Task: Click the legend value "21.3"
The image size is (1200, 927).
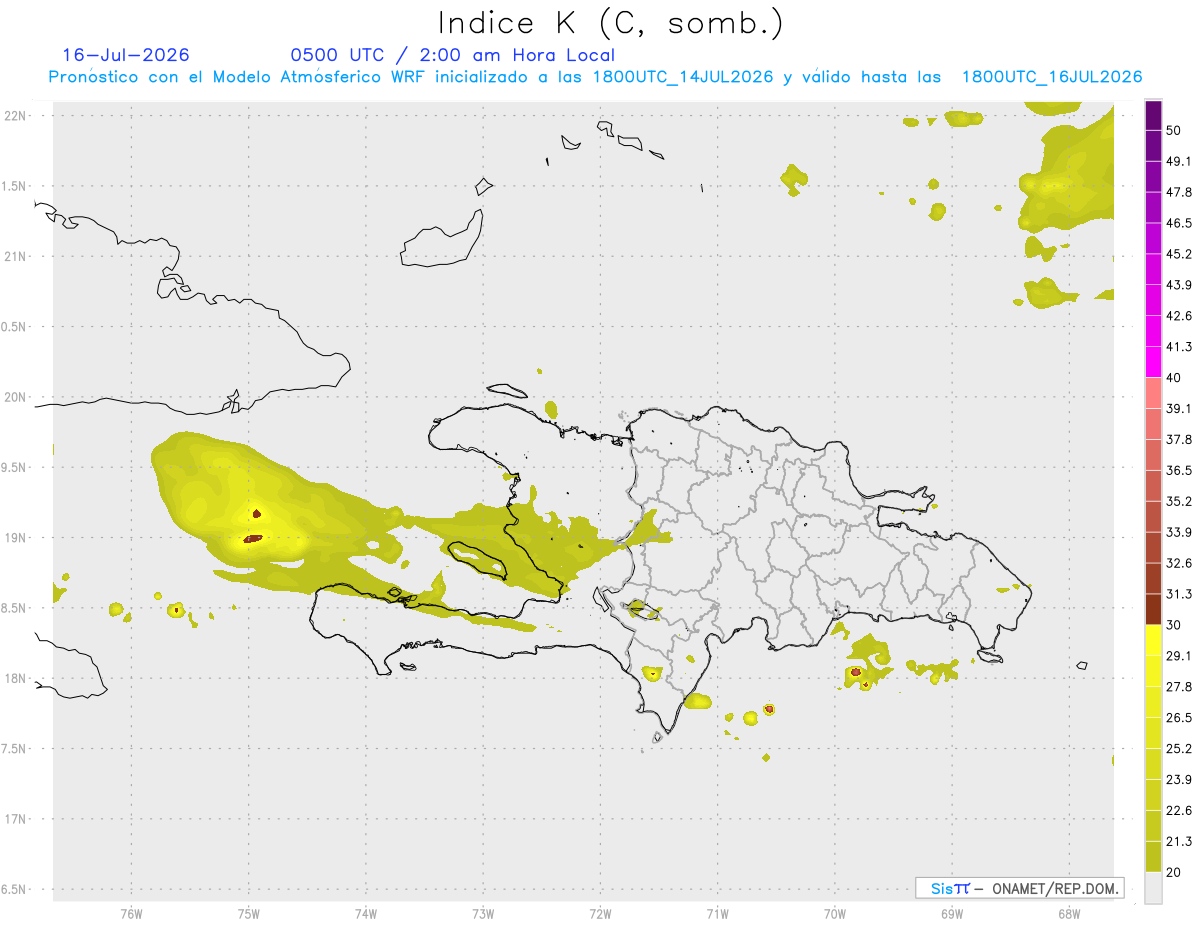Action: [1180, 841]
